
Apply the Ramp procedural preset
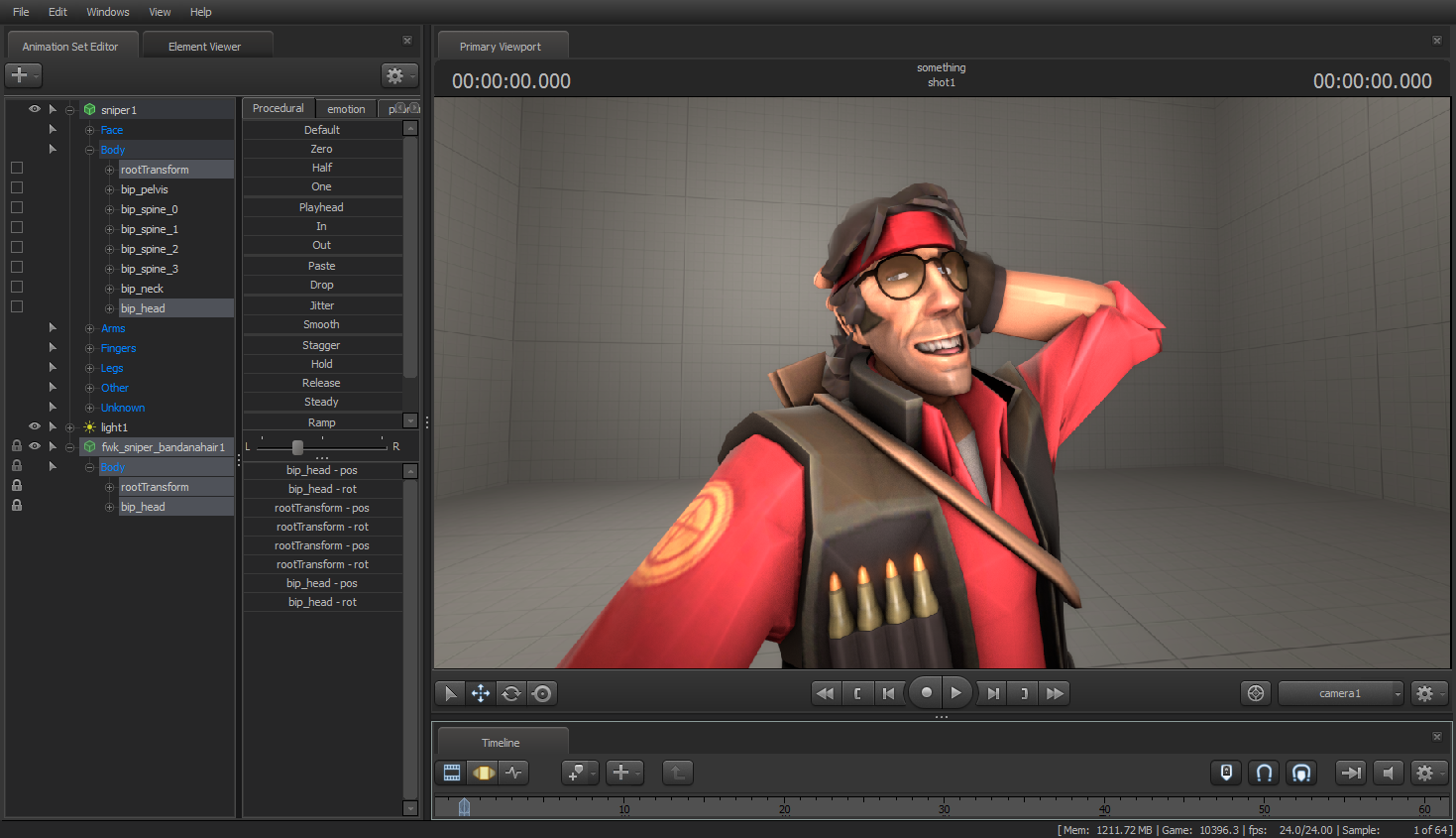[322, 422]
